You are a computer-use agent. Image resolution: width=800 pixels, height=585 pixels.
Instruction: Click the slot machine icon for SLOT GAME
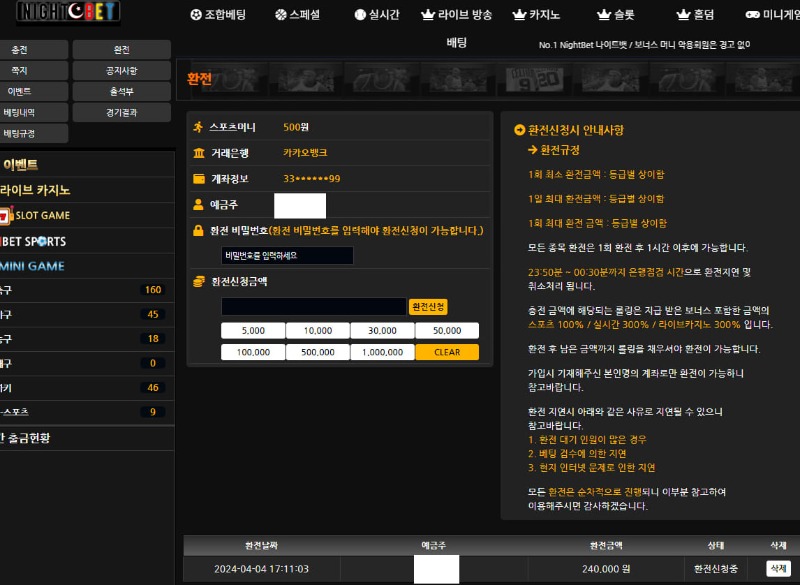(x=5, y=215)
